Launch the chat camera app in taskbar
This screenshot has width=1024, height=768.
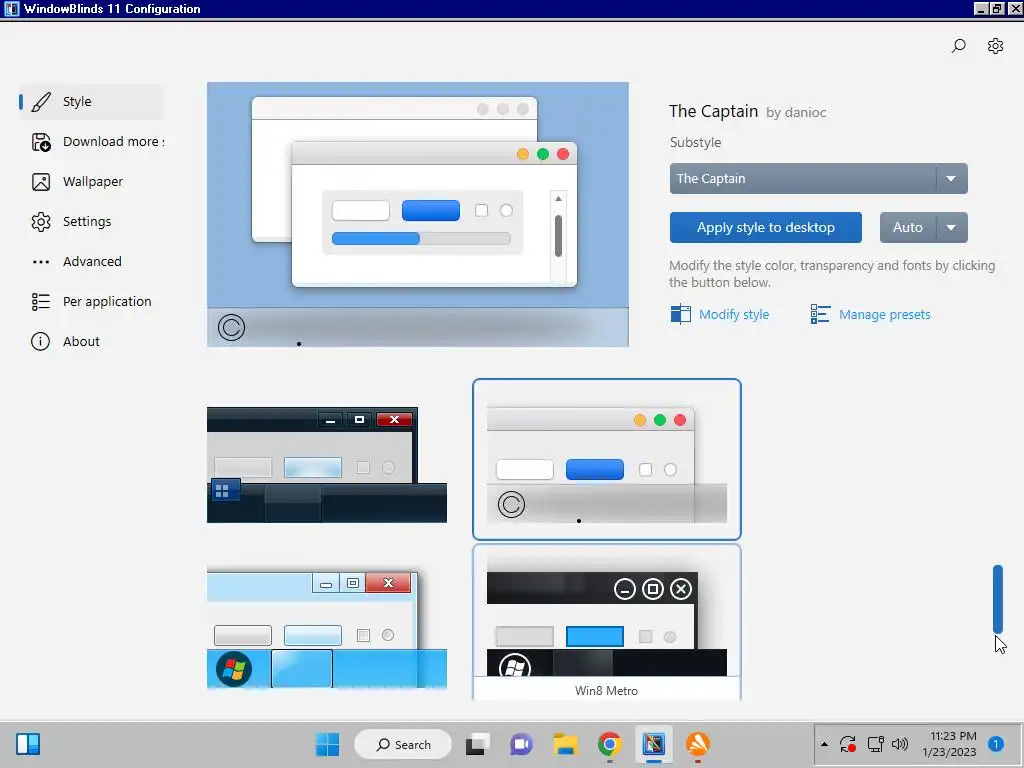tap(521, 744)
